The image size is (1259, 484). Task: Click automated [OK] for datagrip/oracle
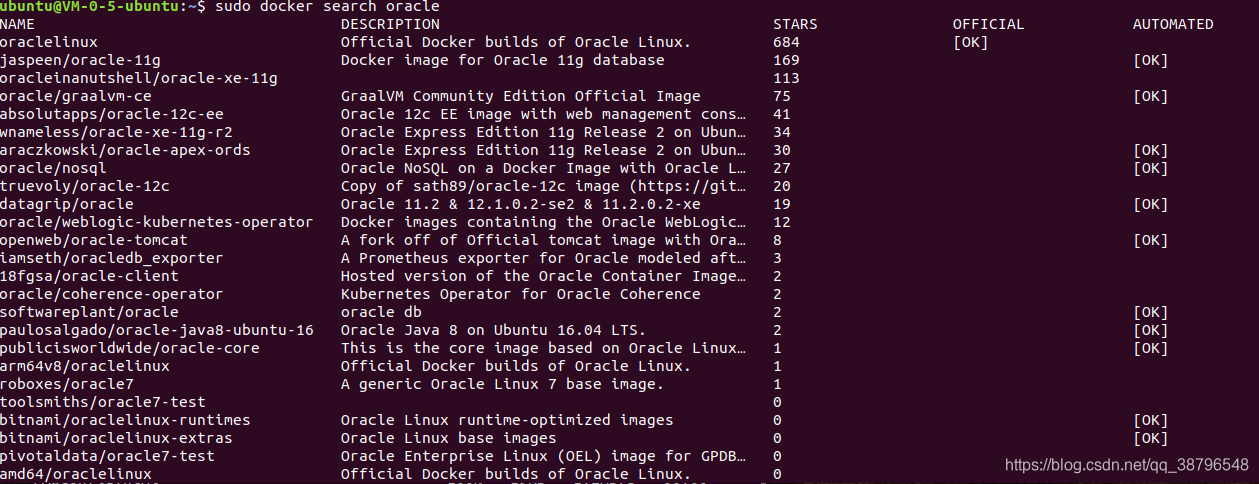click(x=1151, y=204)
